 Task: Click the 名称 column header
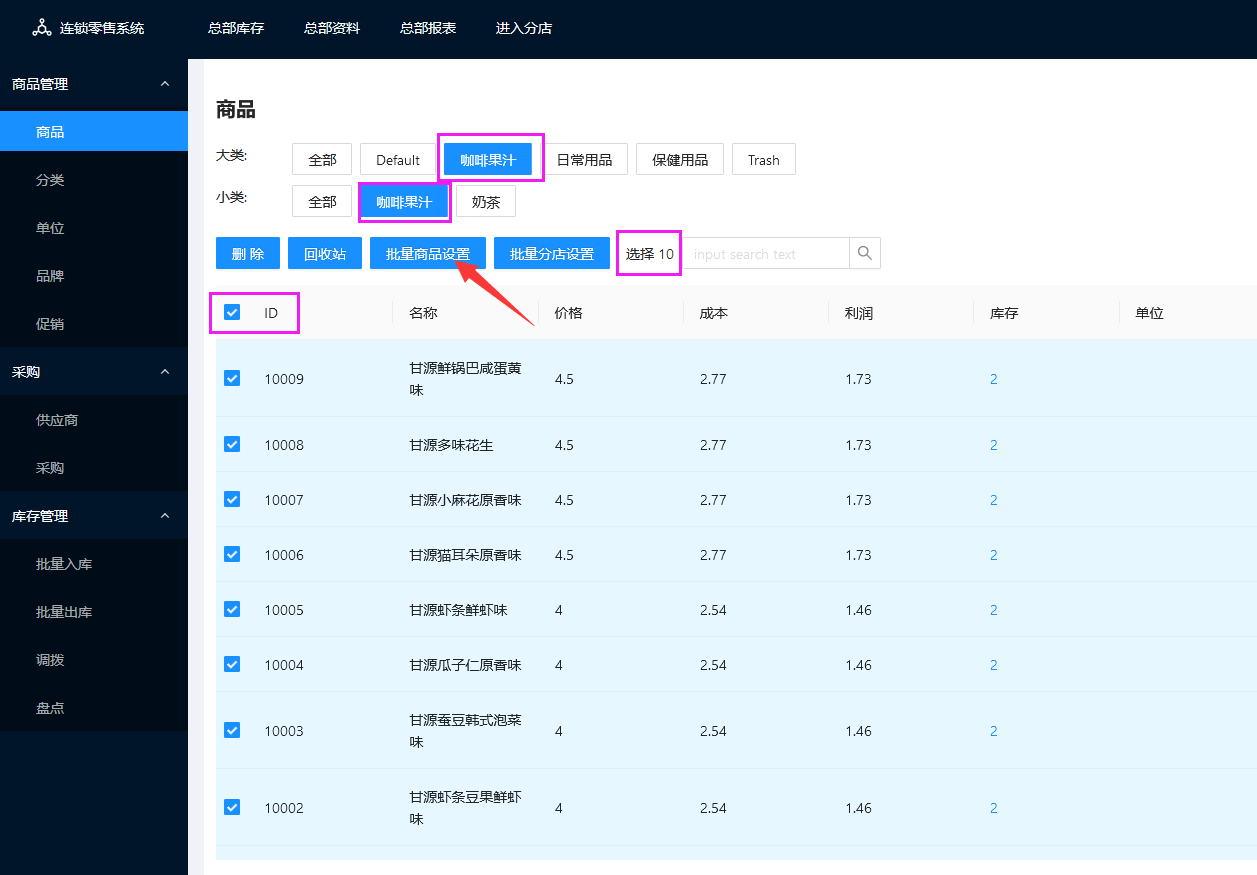click(x=423, y=312)
